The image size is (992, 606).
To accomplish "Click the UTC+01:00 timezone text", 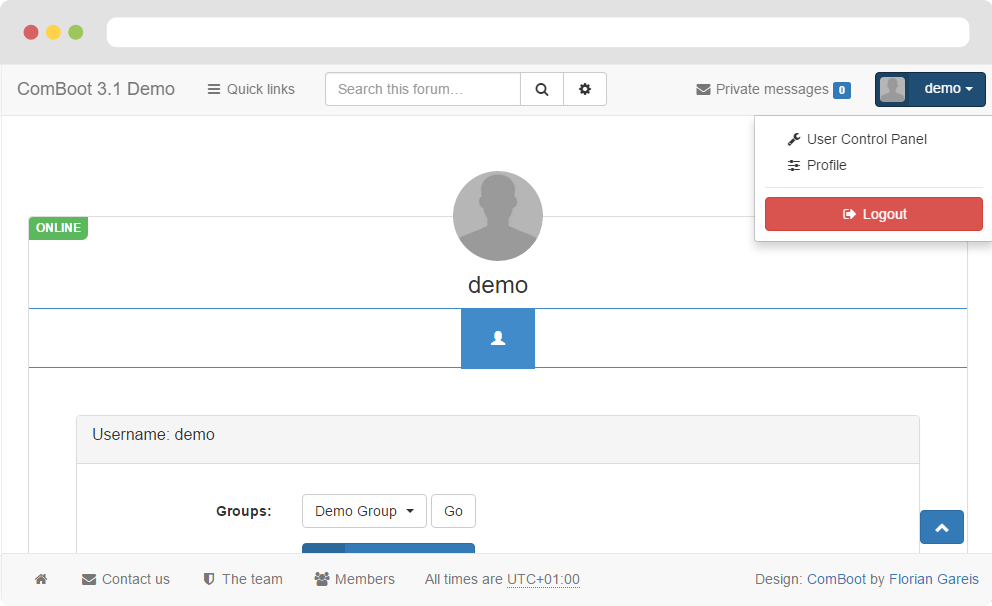I will click(543, 579).
